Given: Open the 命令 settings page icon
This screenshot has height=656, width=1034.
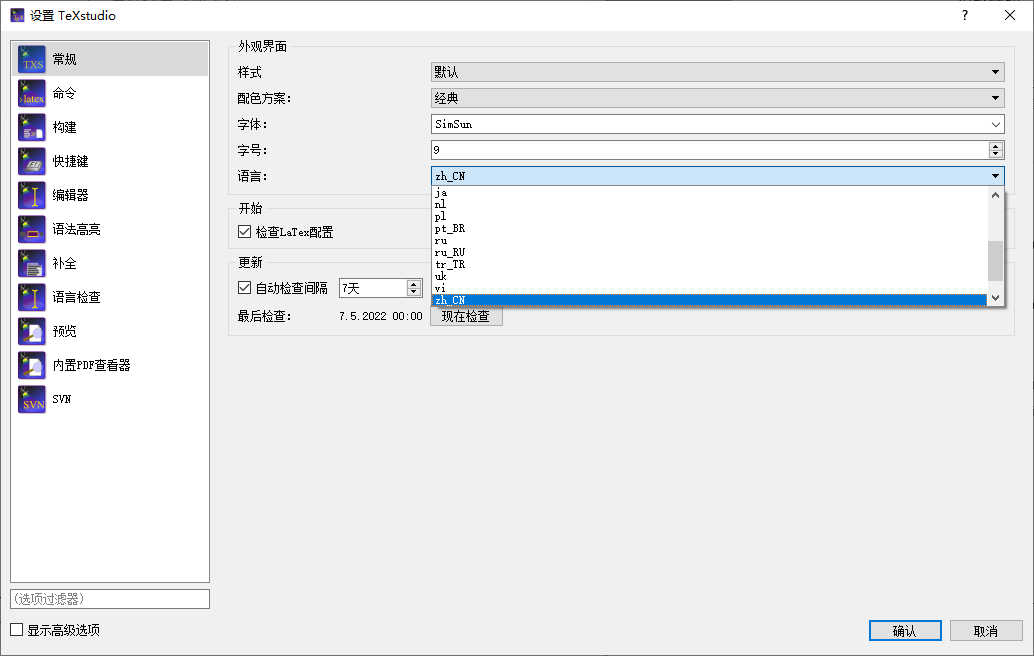Looking at the screenshot, I should pyautogui.click(x=31, y=93).
